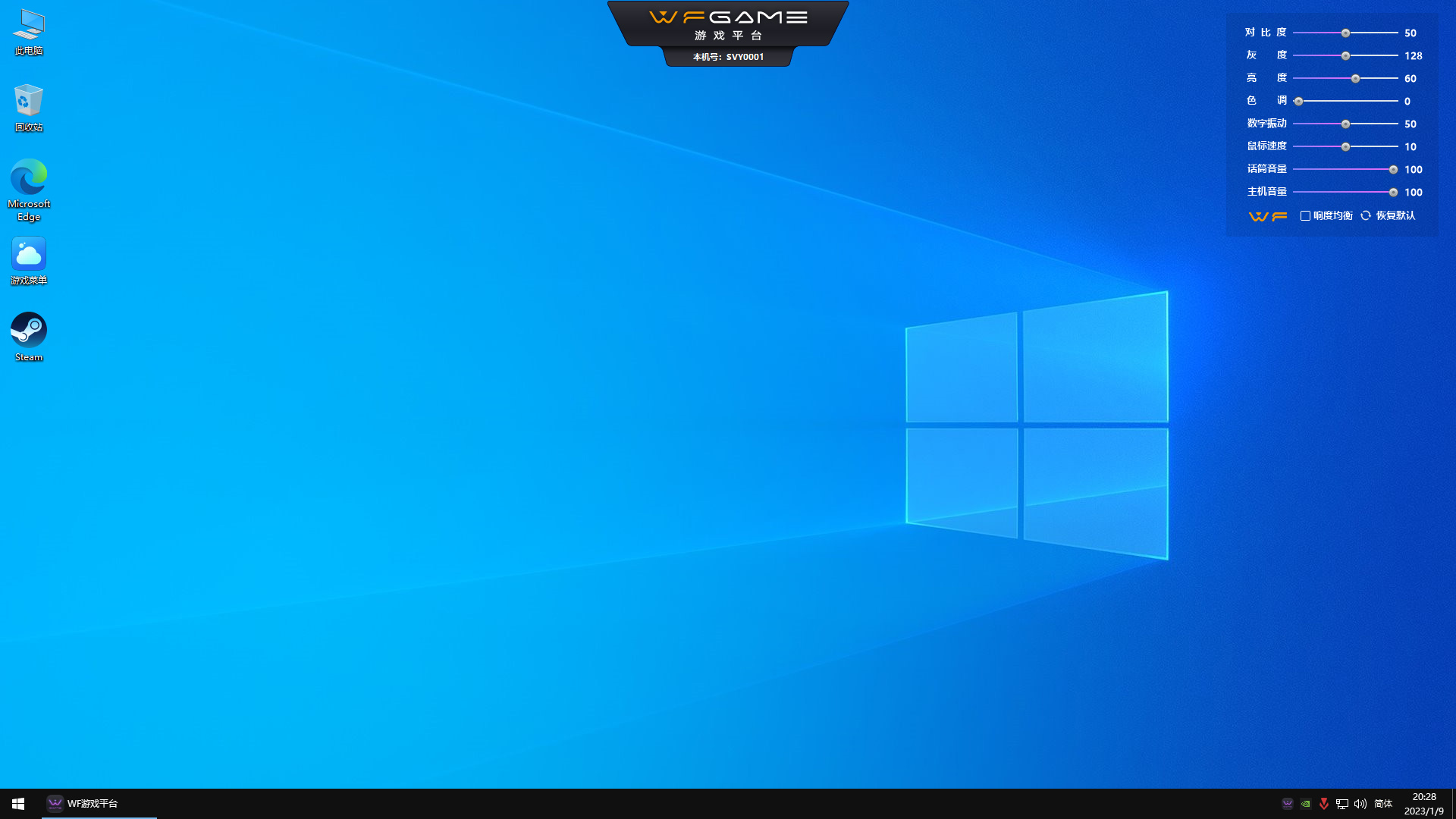Open WF游戏平台 from the taskbar
The width and height of the screenshot is (1456, 819).
[99, 804]
